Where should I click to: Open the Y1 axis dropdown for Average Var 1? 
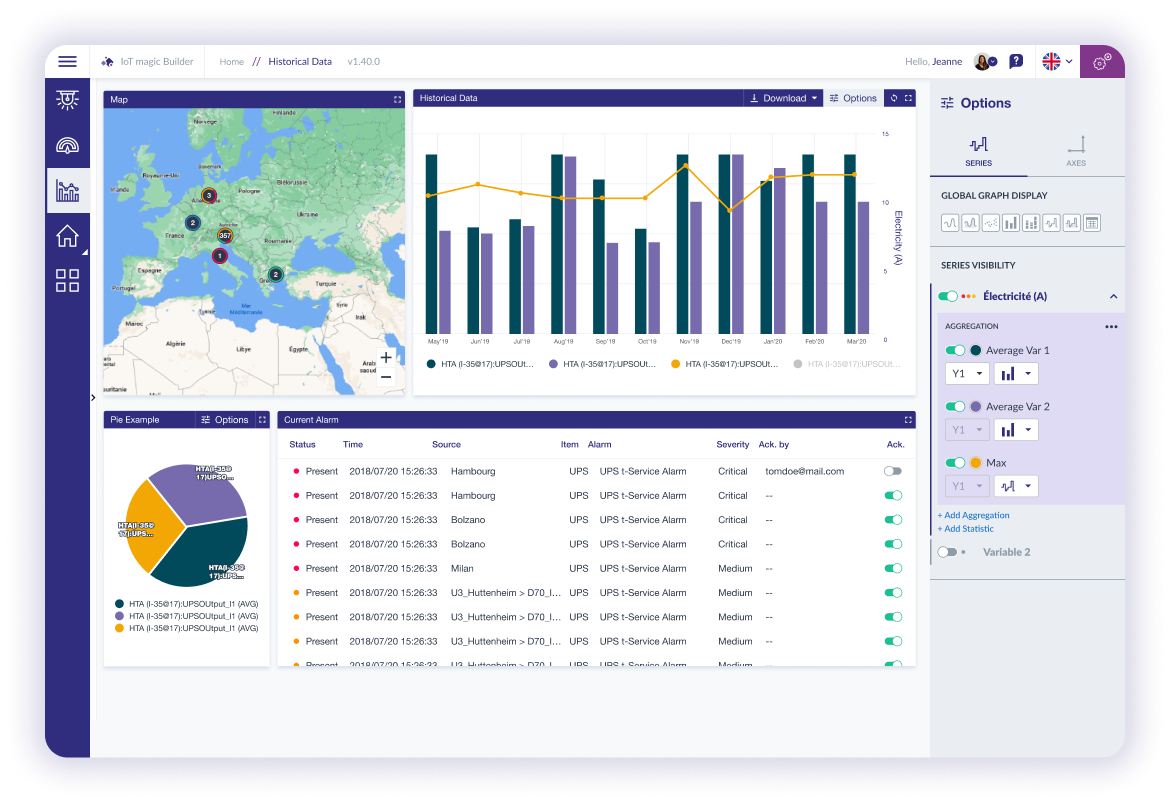[966, 373]
